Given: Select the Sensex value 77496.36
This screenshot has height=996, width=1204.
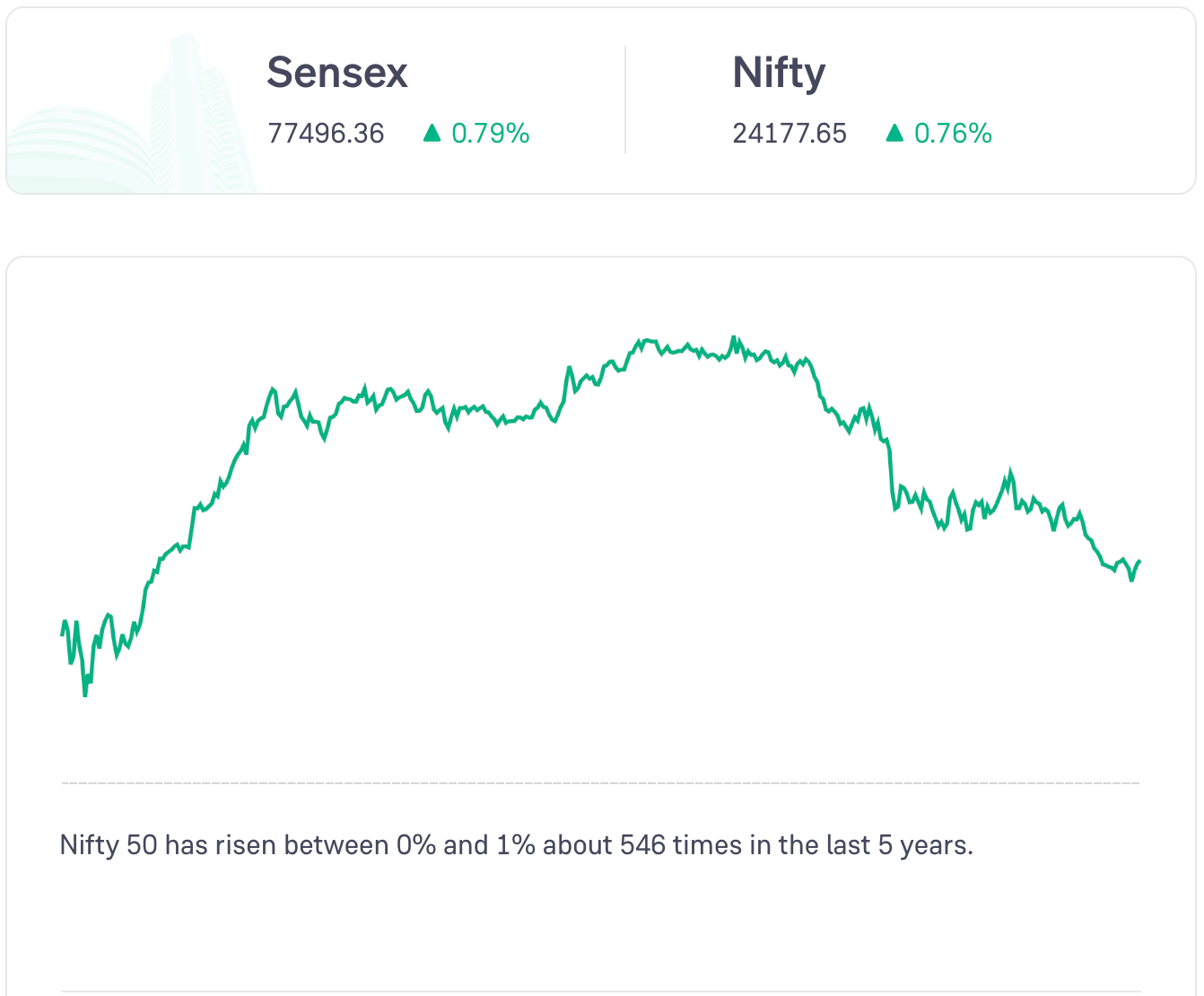Looking at the screenshot, I should tap(326, 134).
